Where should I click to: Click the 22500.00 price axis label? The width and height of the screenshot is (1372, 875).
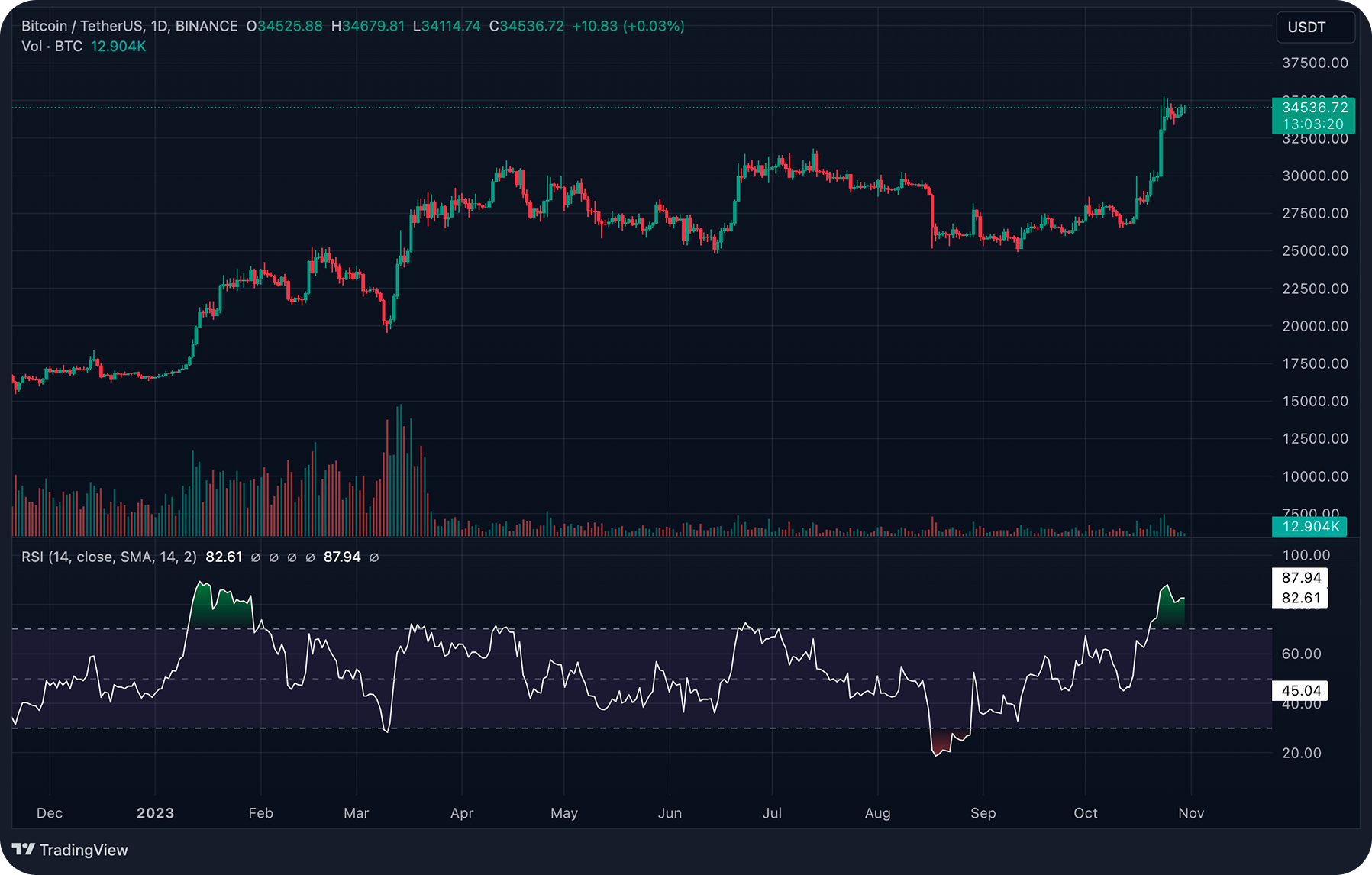(x=1315, y=289)
